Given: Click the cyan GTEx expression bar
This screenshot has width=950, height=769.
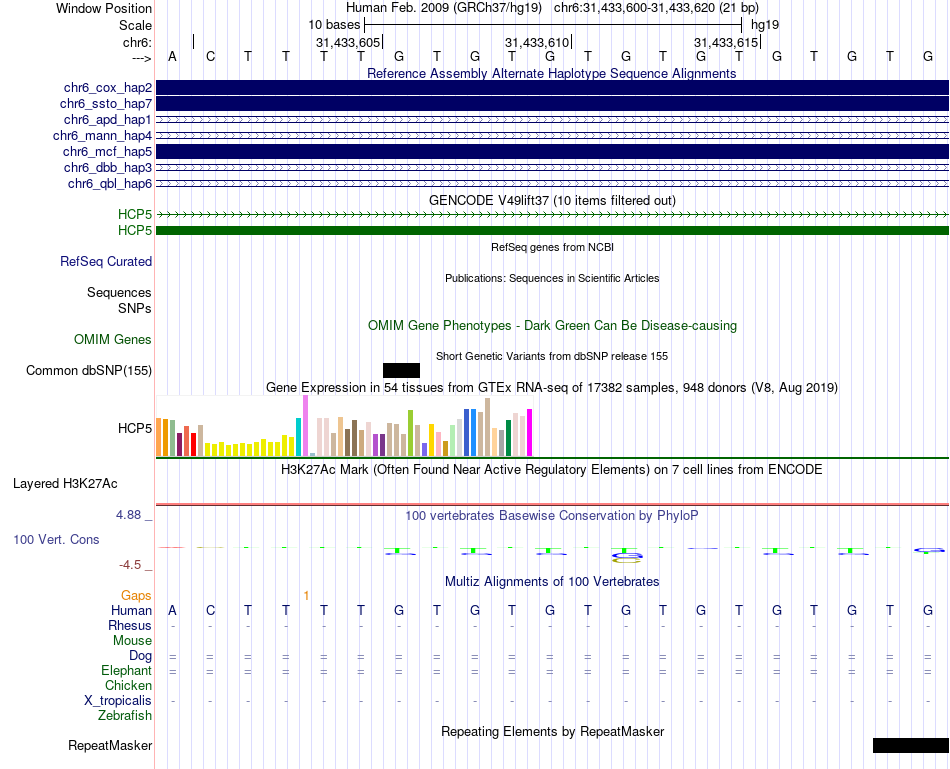Looking at the screenshot, I should 298,437.
